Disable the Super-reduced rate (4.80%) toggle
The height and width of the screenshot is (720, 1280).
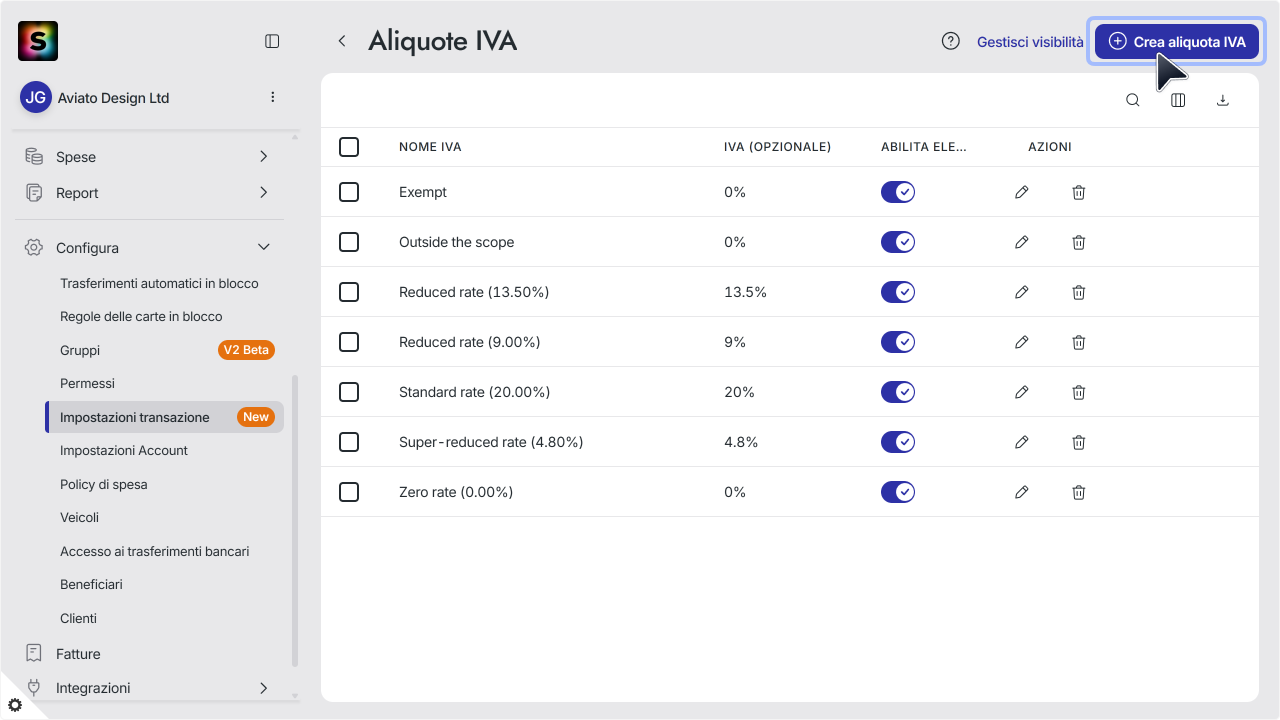(898, 442)
